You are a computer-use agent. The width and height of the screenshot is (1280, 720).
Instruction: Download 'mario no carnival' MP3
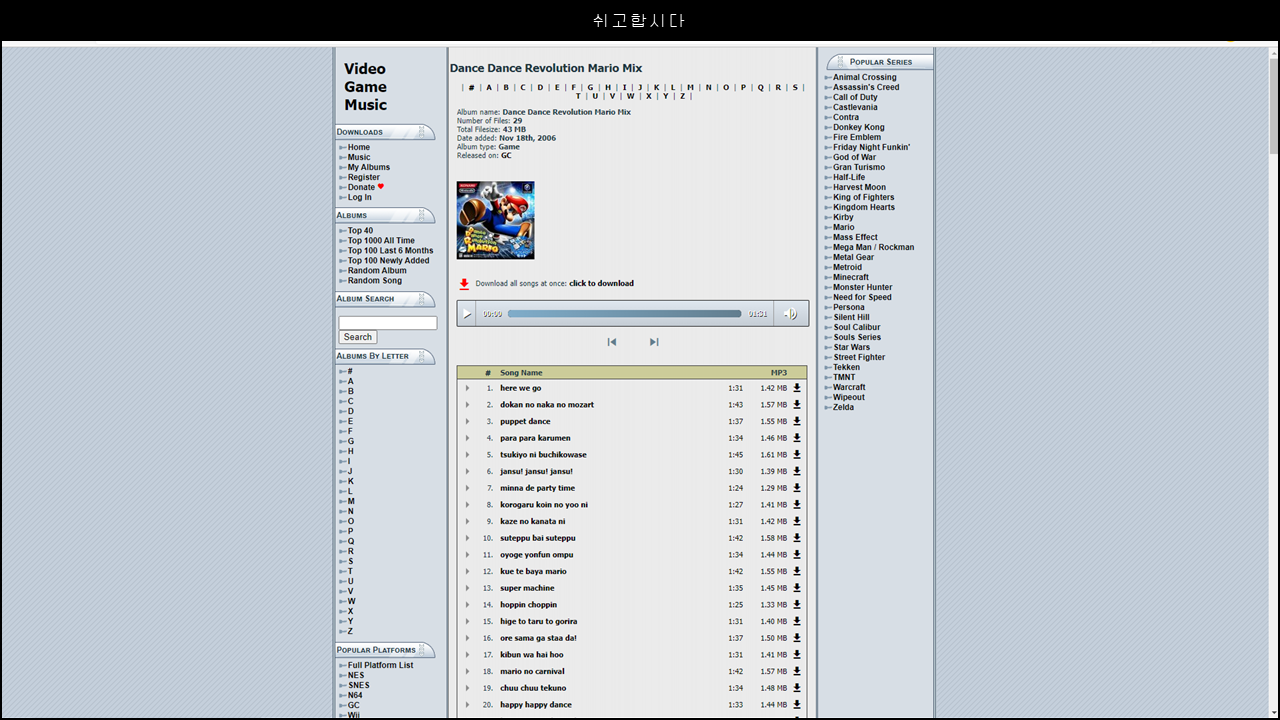click(x=797, y=671)
